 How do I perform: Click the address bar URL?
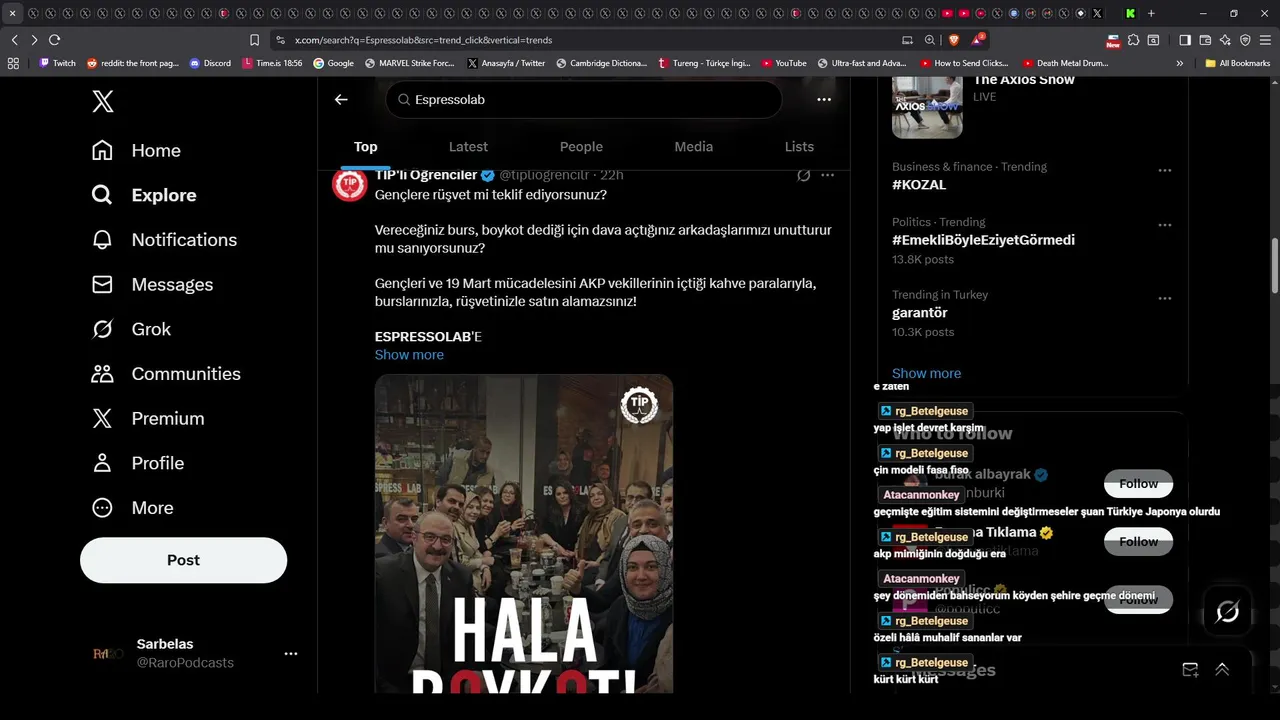pos(424,40)
